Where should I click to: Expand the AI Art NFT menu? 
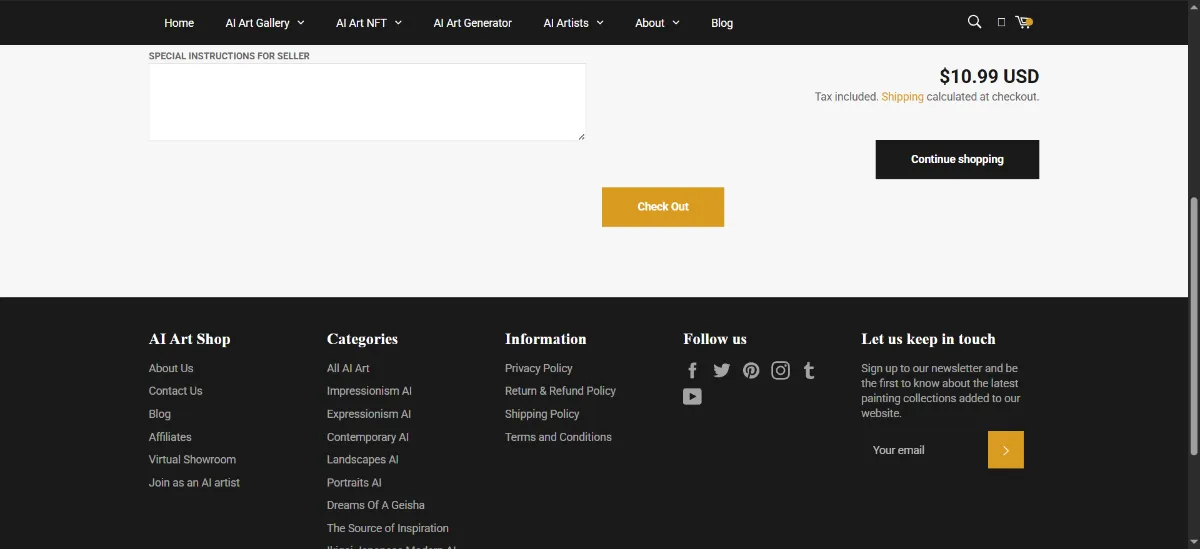click(369, 23)
